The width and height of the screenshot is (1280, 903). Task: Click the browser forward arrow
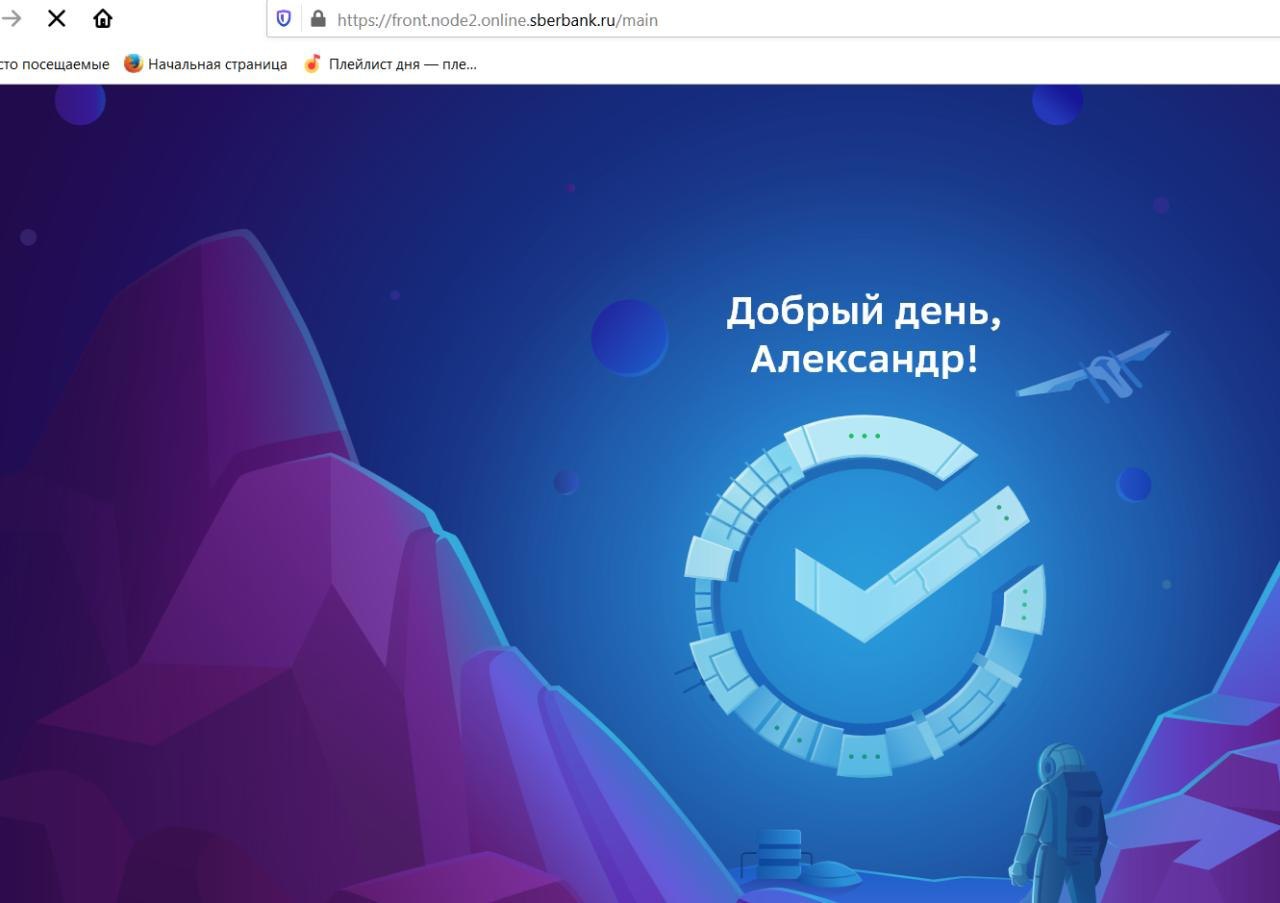click(10, 18)
